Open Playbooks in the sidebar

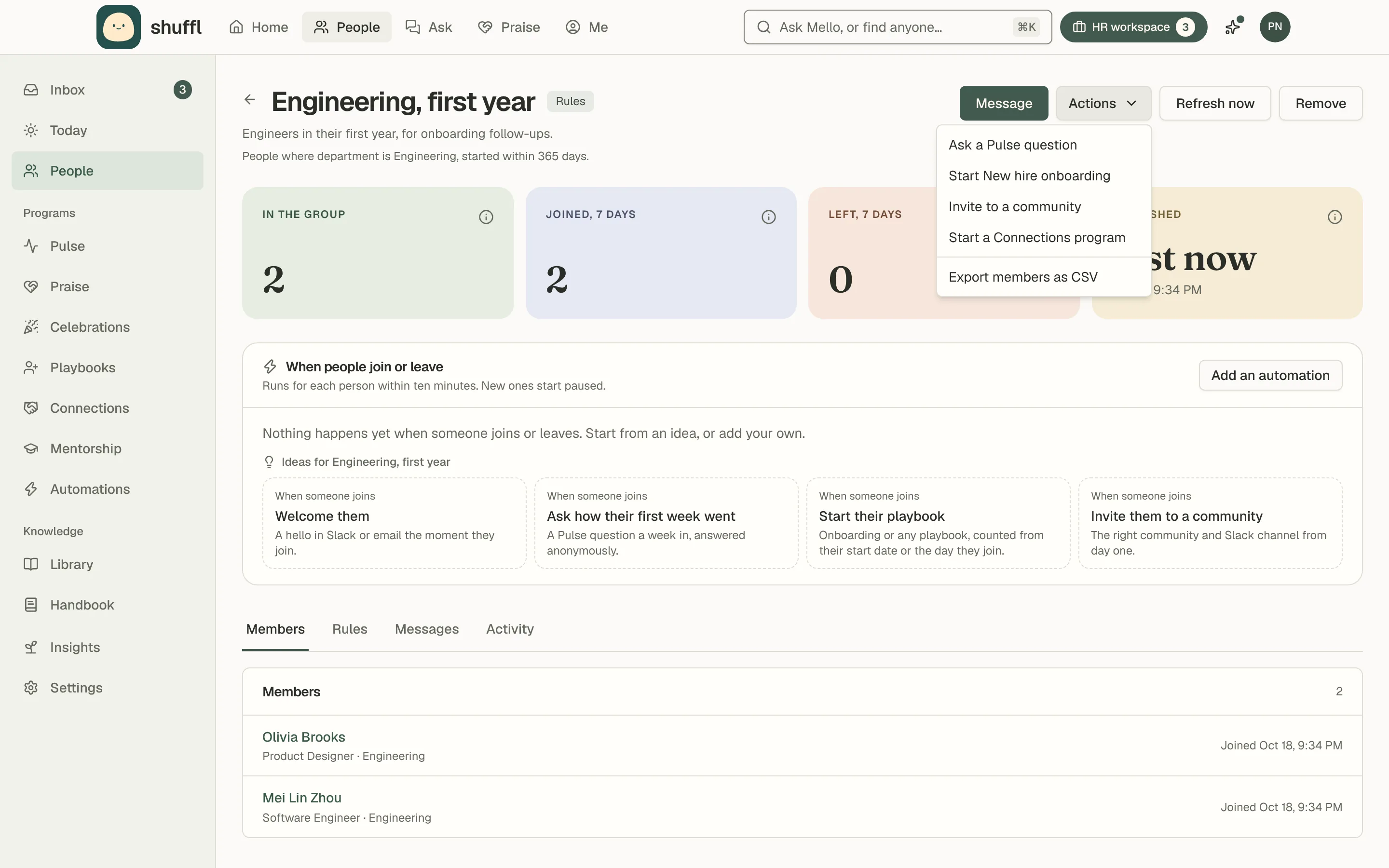[108, 368]
